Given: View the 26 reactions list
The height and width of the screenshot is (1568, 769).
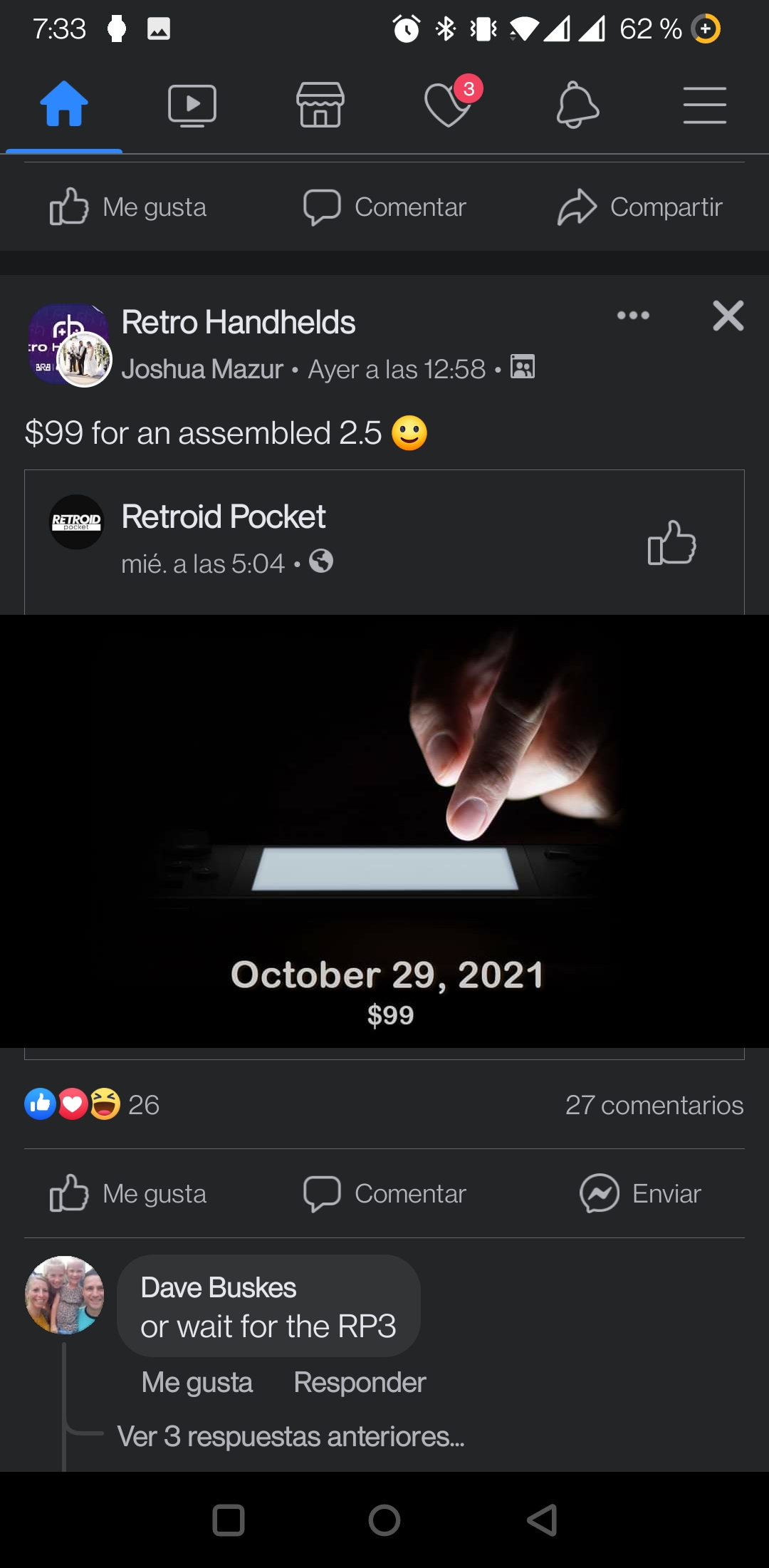Looking at the screenshot, I should pos(92,1104).
